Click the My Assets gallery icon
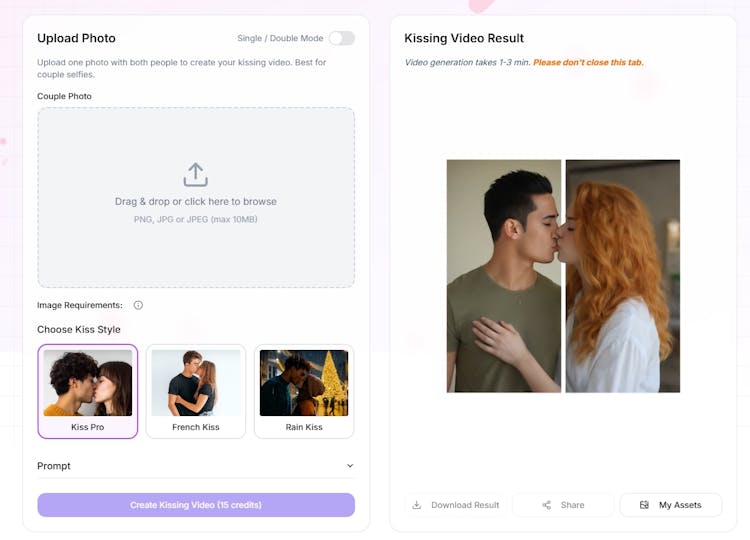750x540 pixels. (x=644, y=505)
